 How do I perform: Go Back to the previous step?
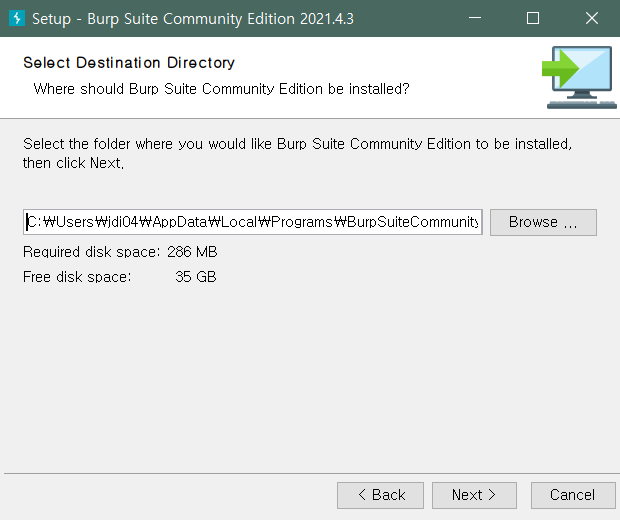point(380,495)
